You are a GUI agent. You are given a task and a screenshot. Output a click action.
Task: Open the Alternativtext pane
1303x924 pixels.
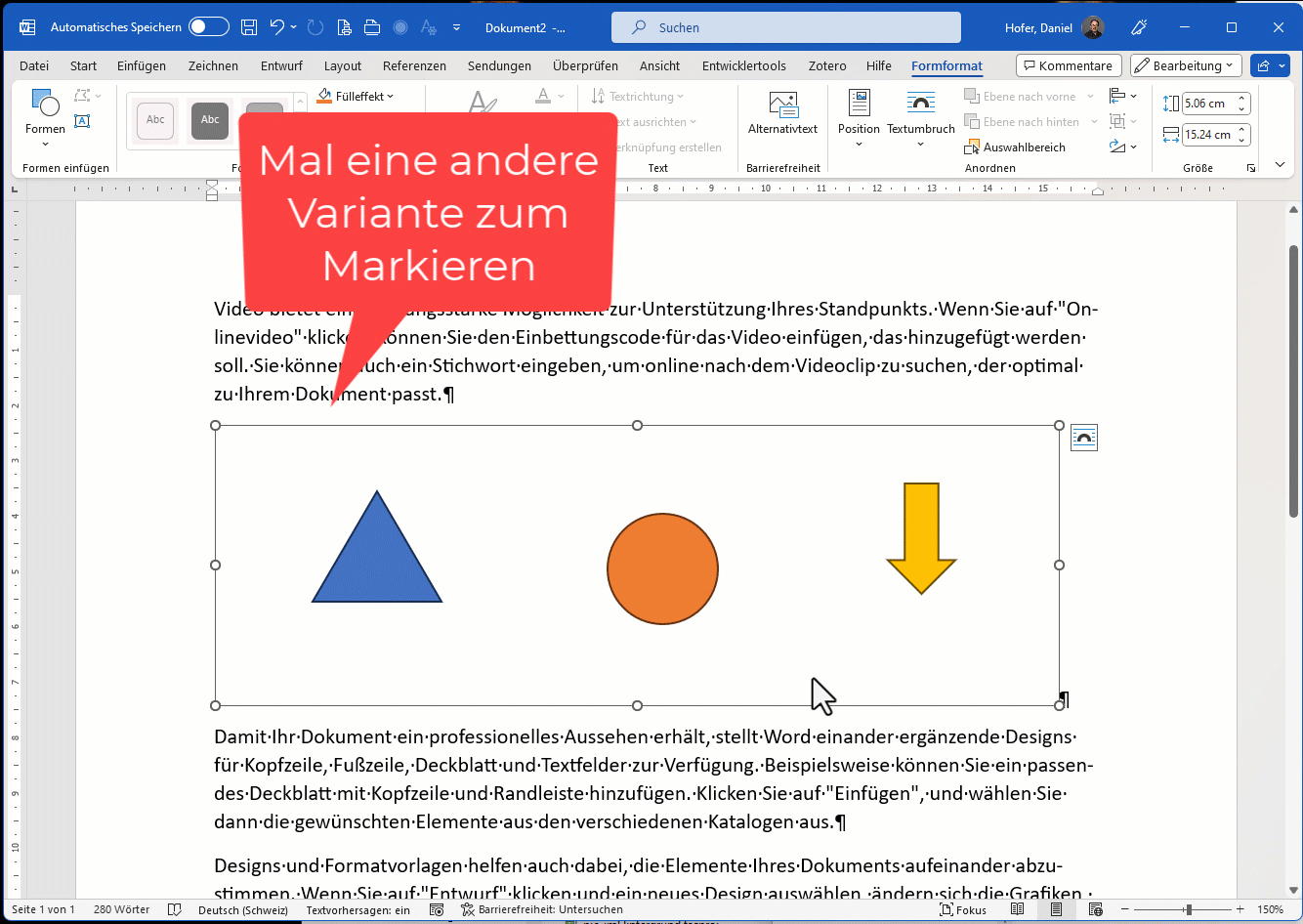pyautogui.click(x=782, y=113)
